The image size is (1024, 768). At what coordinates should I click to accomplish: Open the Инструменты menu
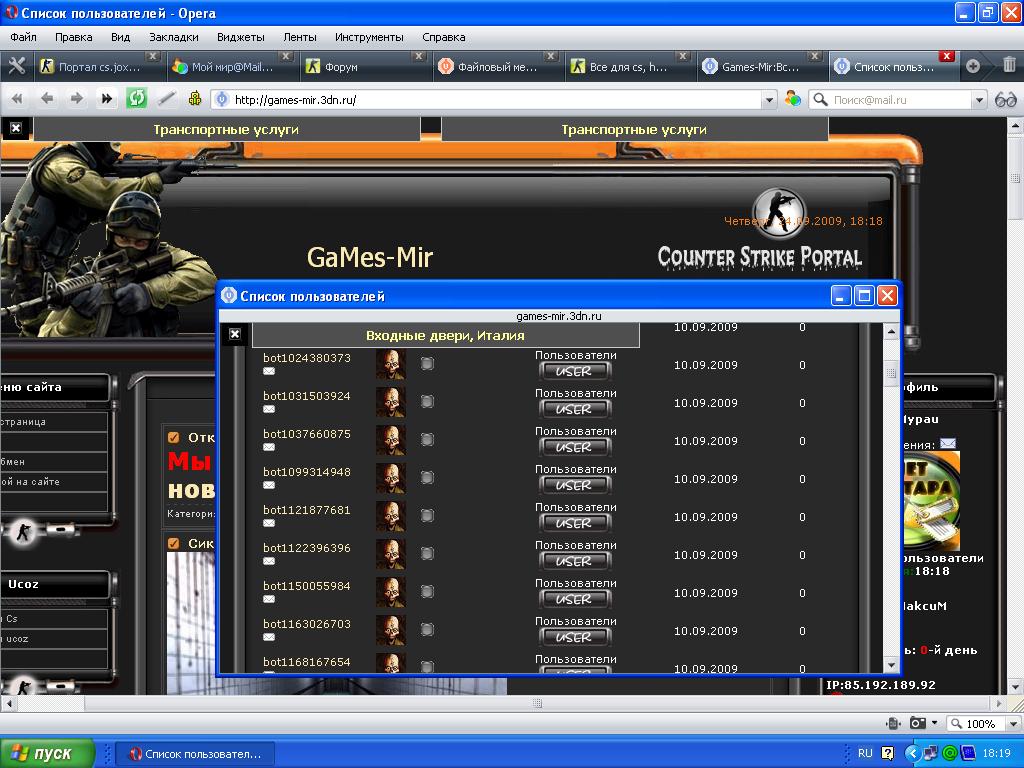pyautogui.click(x=369, y=37)
